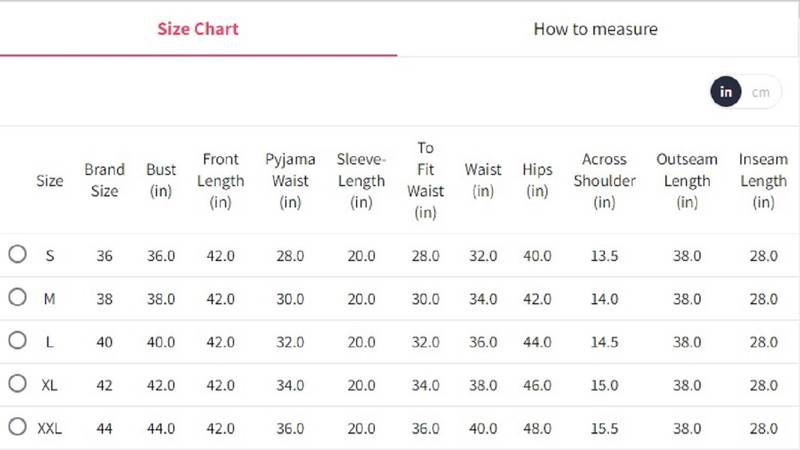Screen dimensions: 800x450
Task: Click the Front Length column header
Action: coord(221,180)
